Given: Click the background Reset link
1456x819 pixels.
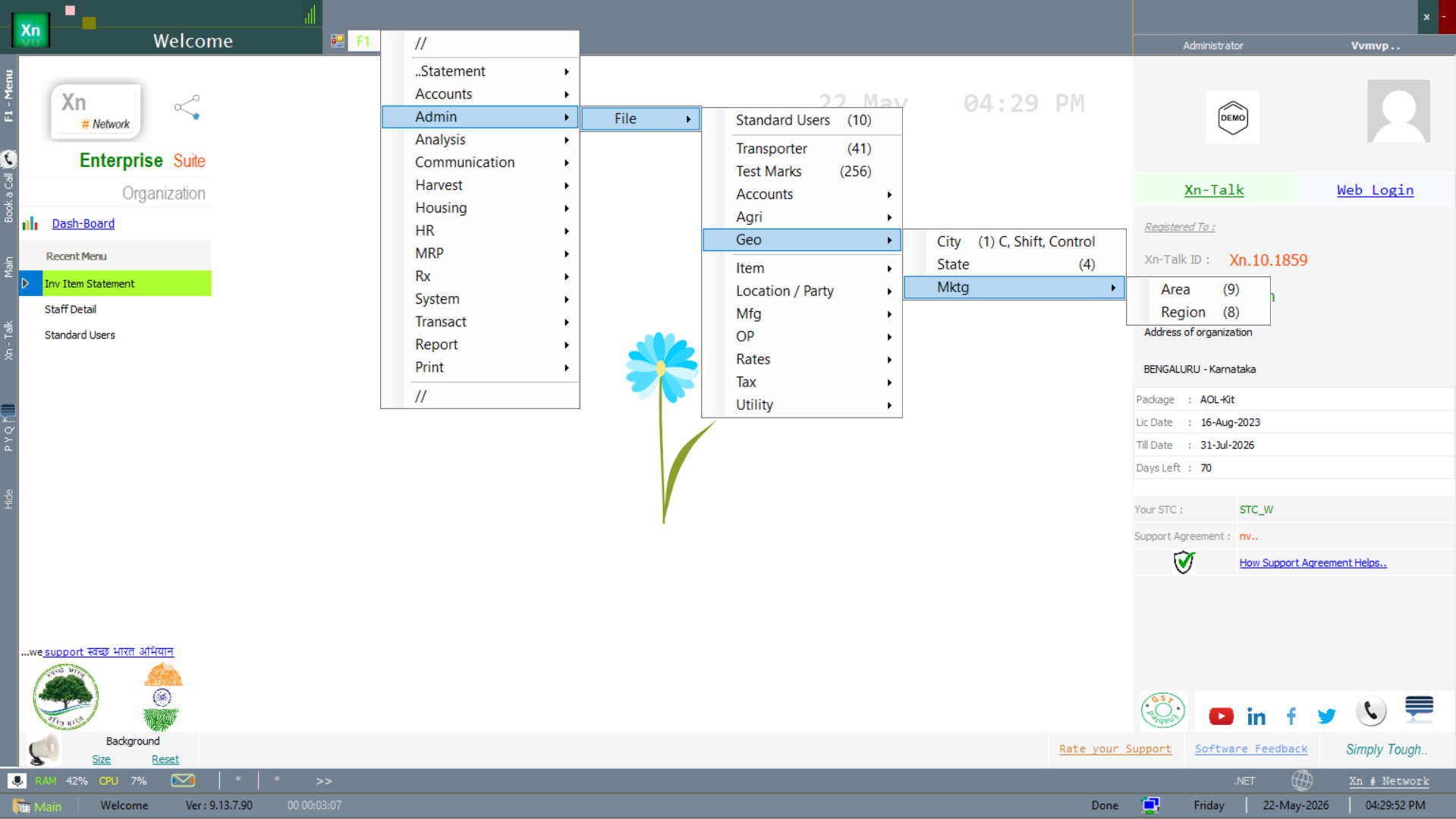Looking at the screenshot, I should (165, 759).
